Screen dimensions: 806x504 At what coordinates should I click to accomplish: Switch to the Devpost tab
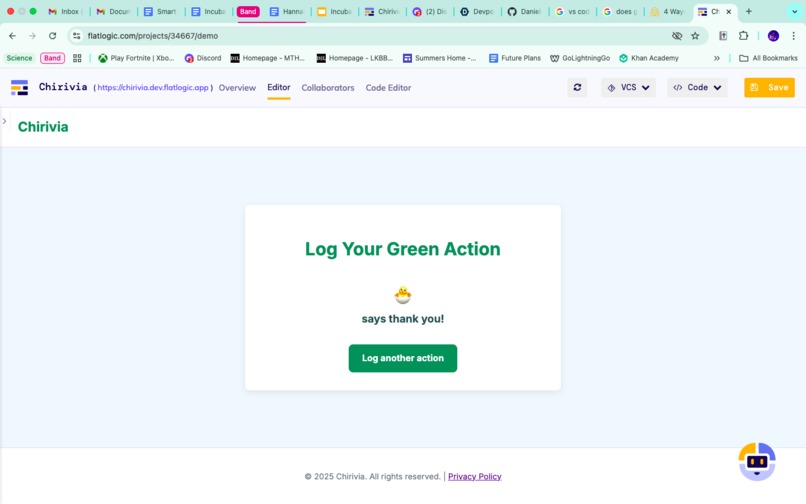[477, 11]
